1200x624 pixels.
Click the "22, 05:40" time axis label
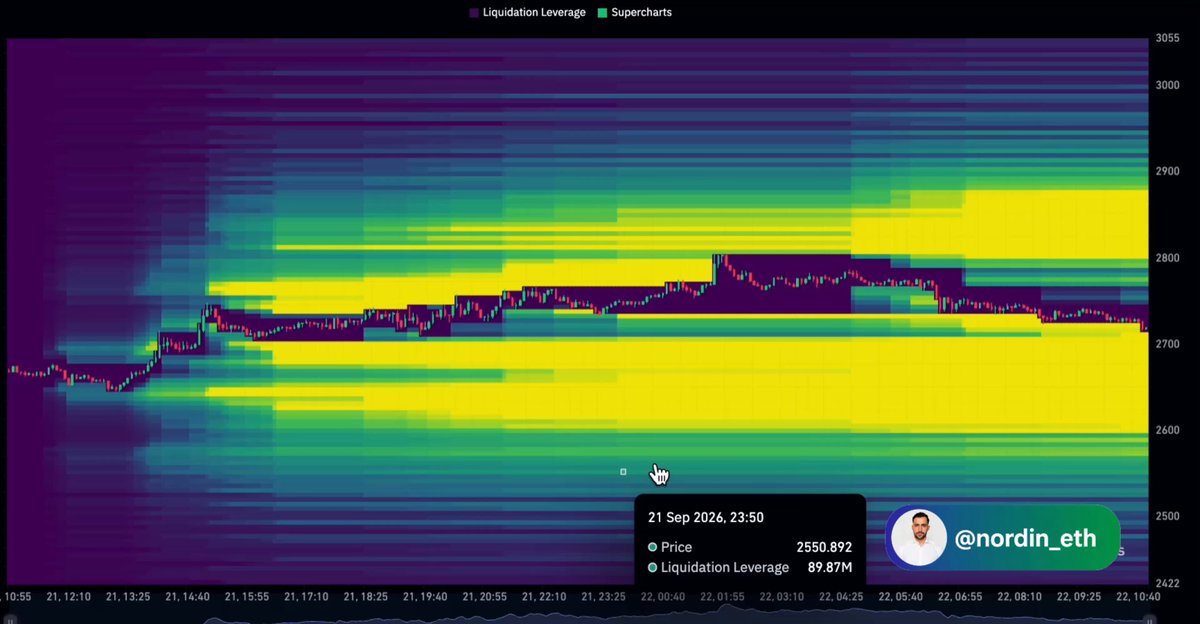901,596
